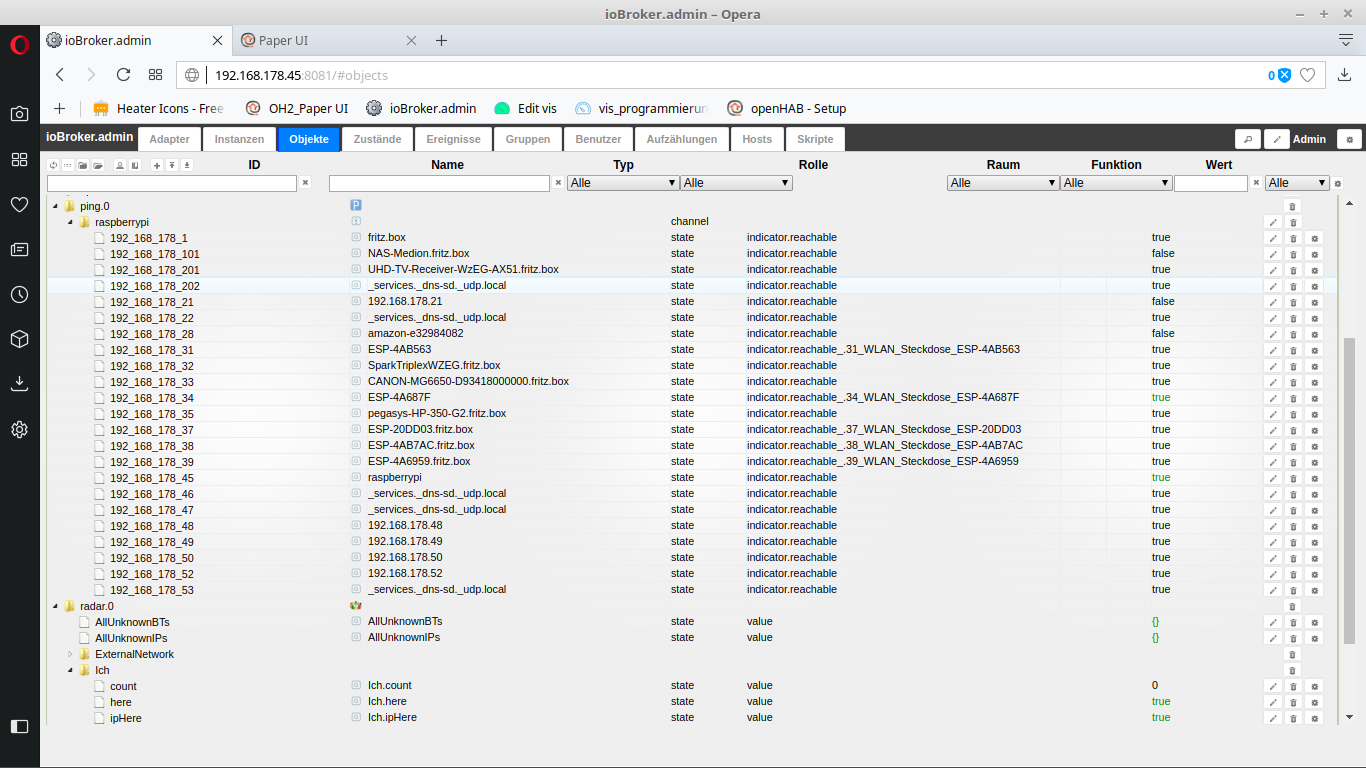Open custom settings for 192_168_178_28 amazon row
The width and height of the screenshot is (1366, 768).
pos(1315,334)
